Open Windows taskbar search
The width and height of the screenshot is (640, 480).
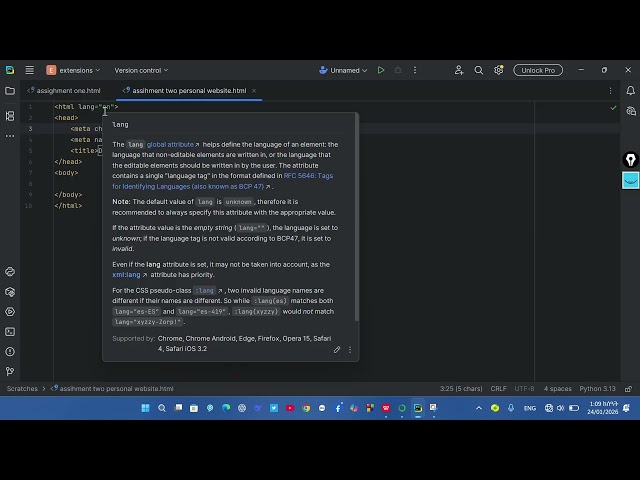coord(162,408)
